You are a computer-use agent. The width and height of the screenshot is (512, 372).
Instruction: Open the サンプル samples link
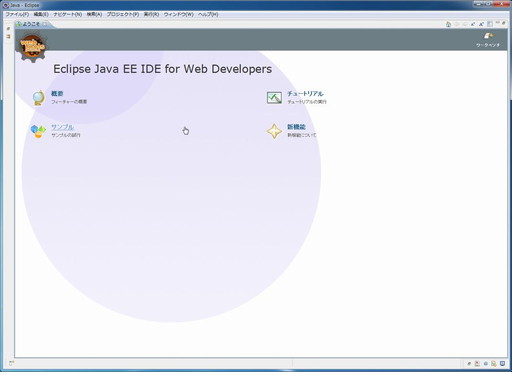[x=62, y=127]
